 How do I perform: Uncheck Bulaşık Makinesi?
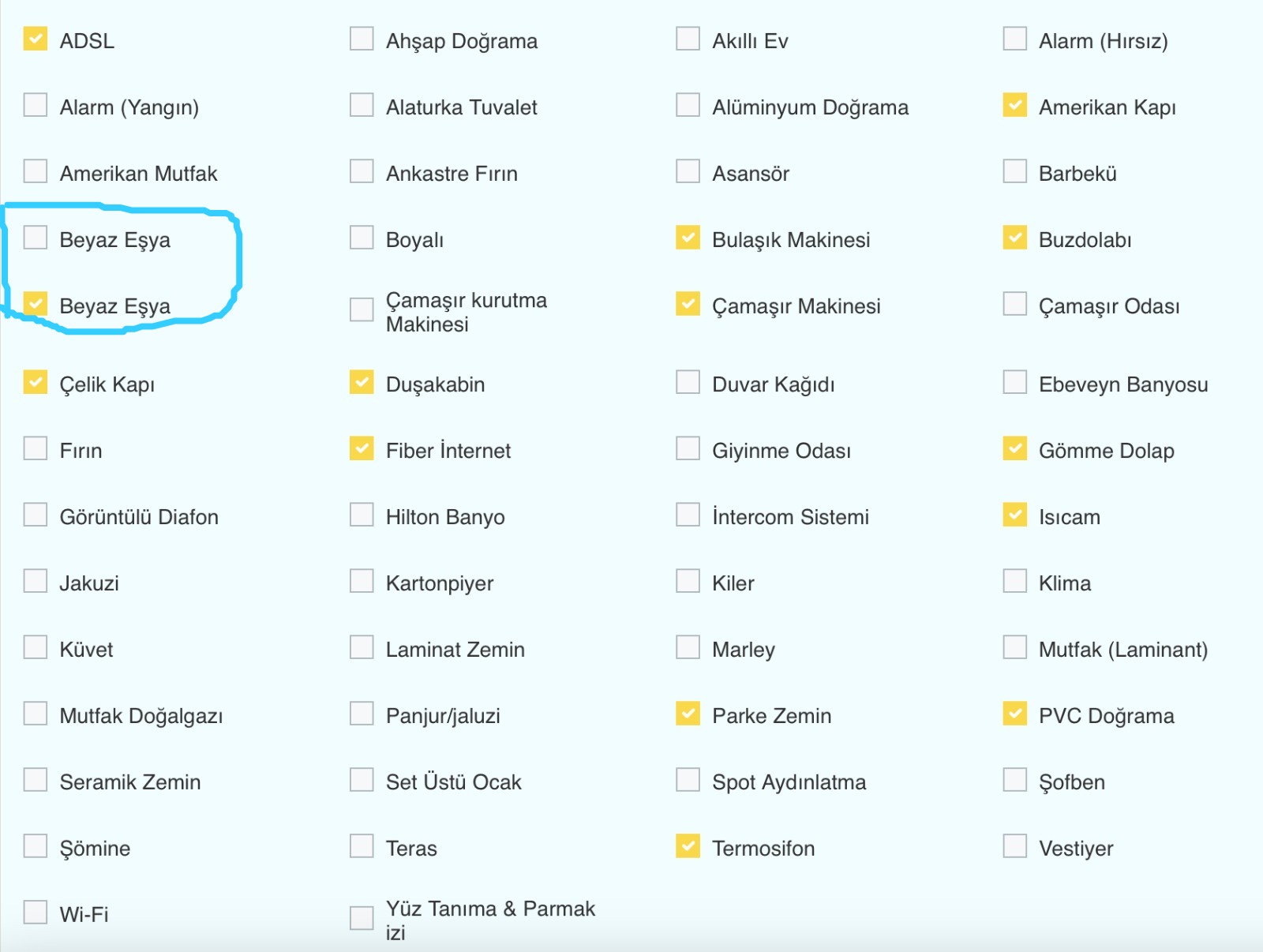688,238
